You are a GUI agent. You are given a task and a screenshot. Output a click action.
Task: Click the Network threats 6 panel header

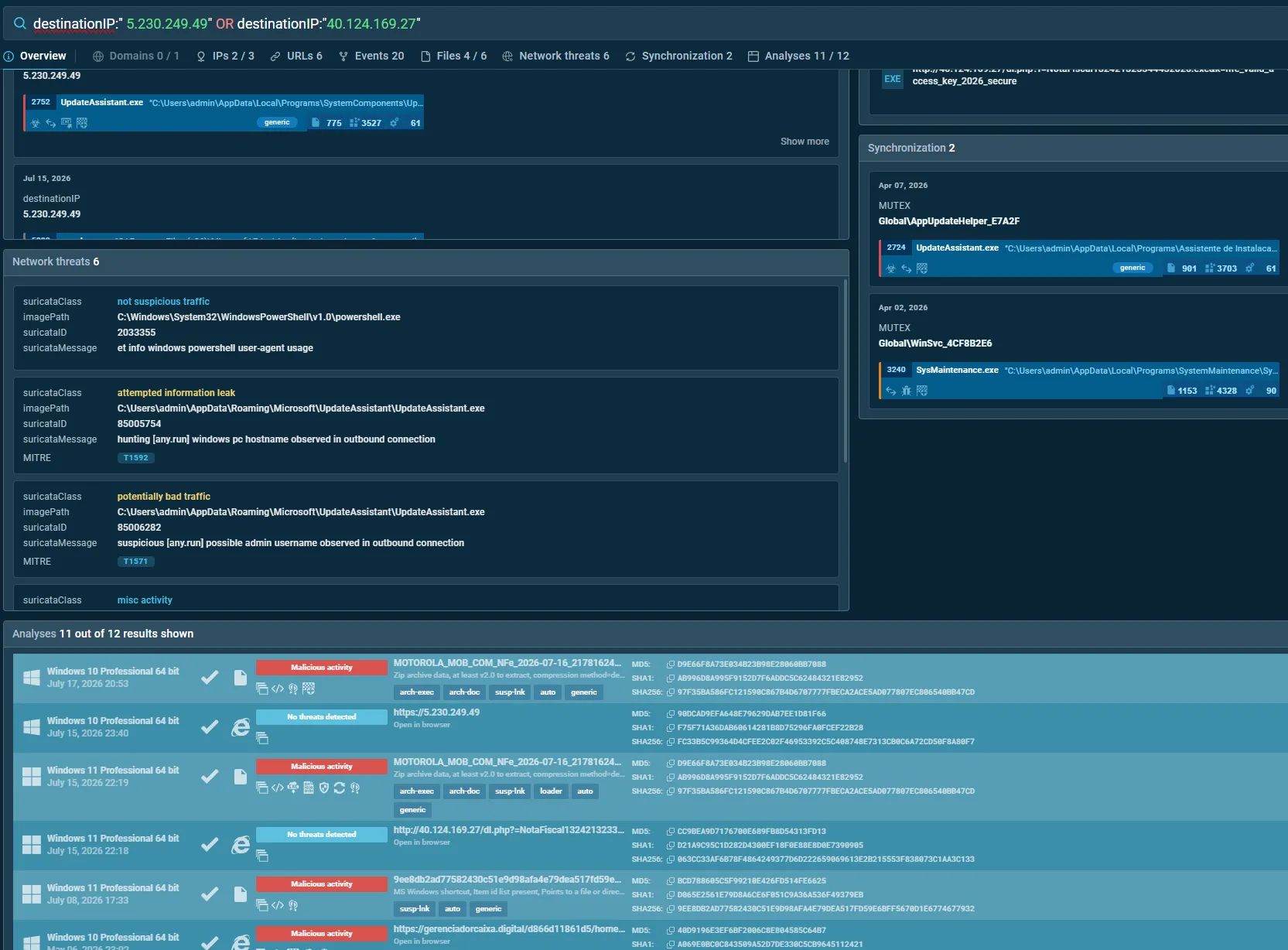pyautogui.click(x=426, y=261)
